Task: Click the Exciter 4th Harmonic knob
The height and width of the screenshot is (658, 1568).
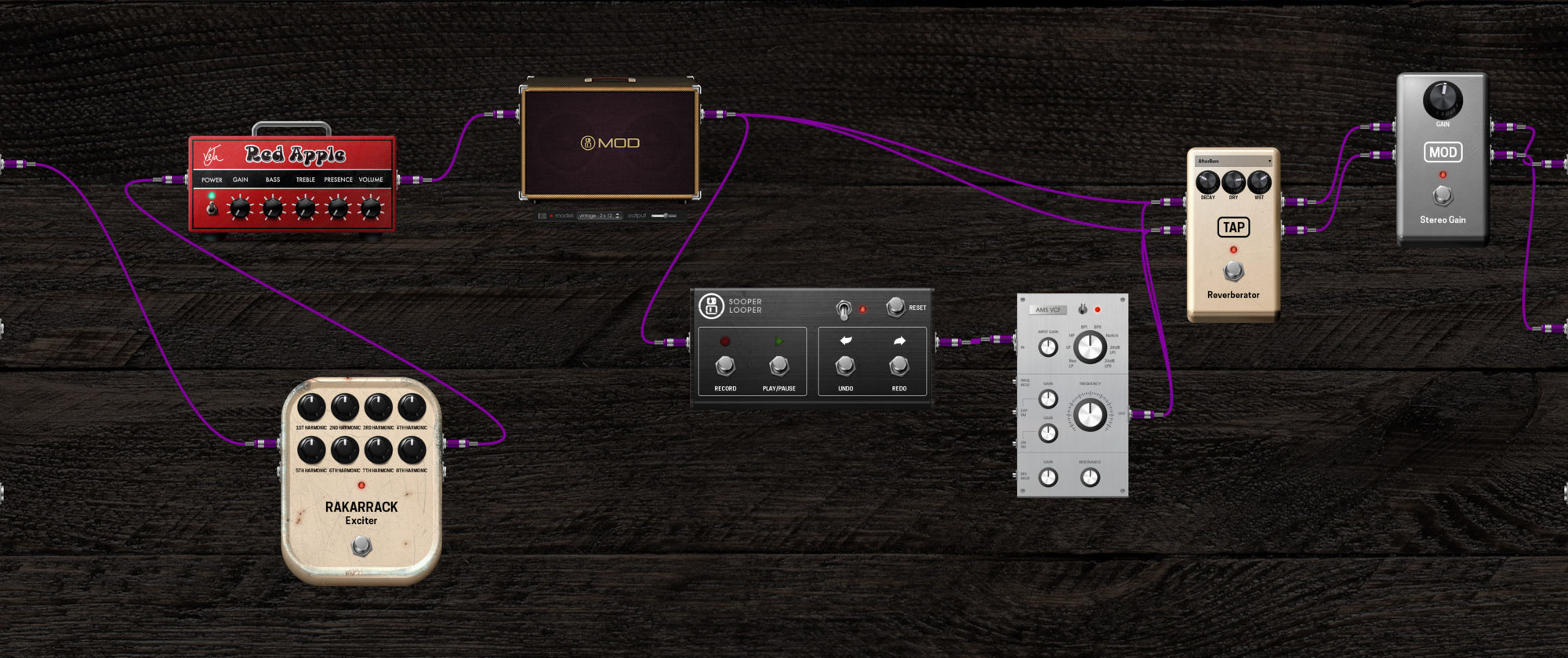Action: [x=412, y=407]
